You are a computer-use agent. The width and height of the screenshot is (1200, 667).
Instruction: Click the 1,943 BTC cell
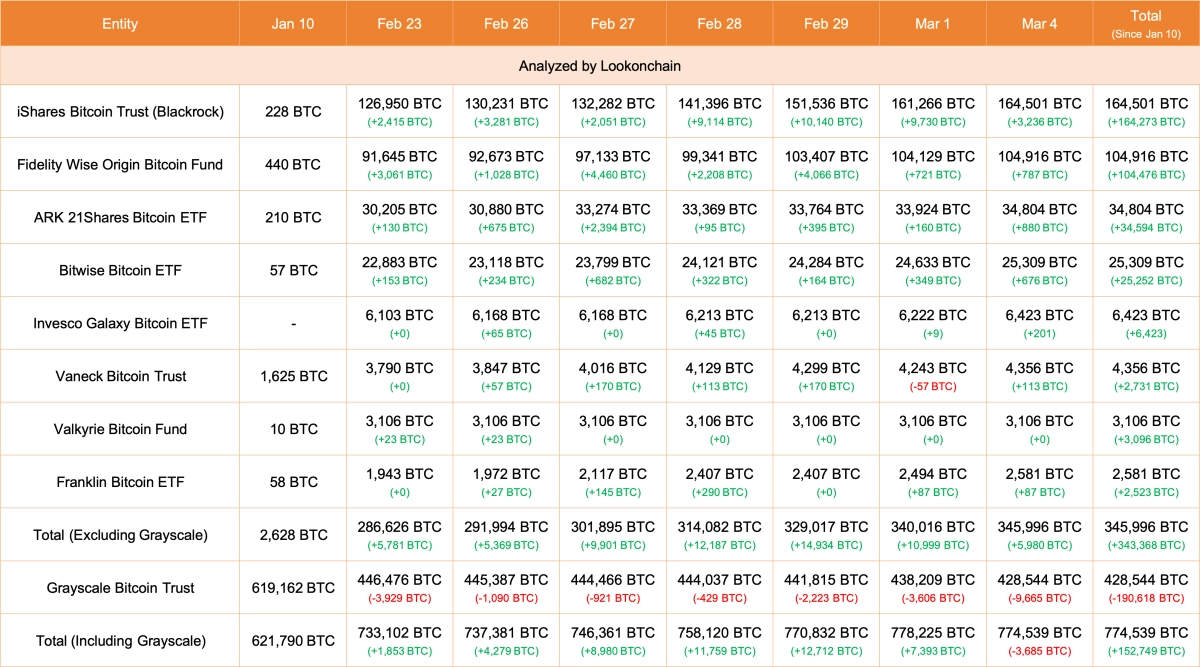coord(399,482)
